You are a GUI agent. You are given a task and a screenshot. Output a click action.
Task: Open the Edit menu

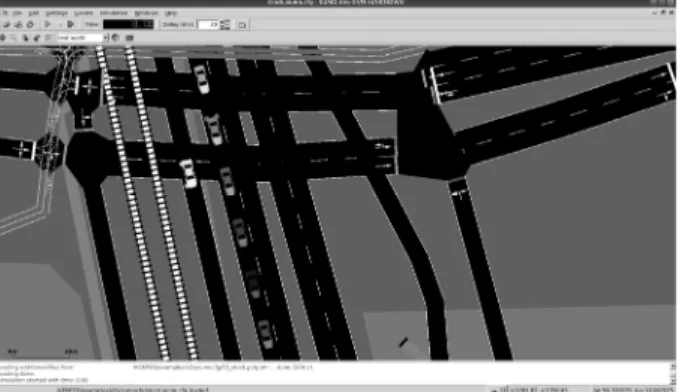(x=34, y=13)
